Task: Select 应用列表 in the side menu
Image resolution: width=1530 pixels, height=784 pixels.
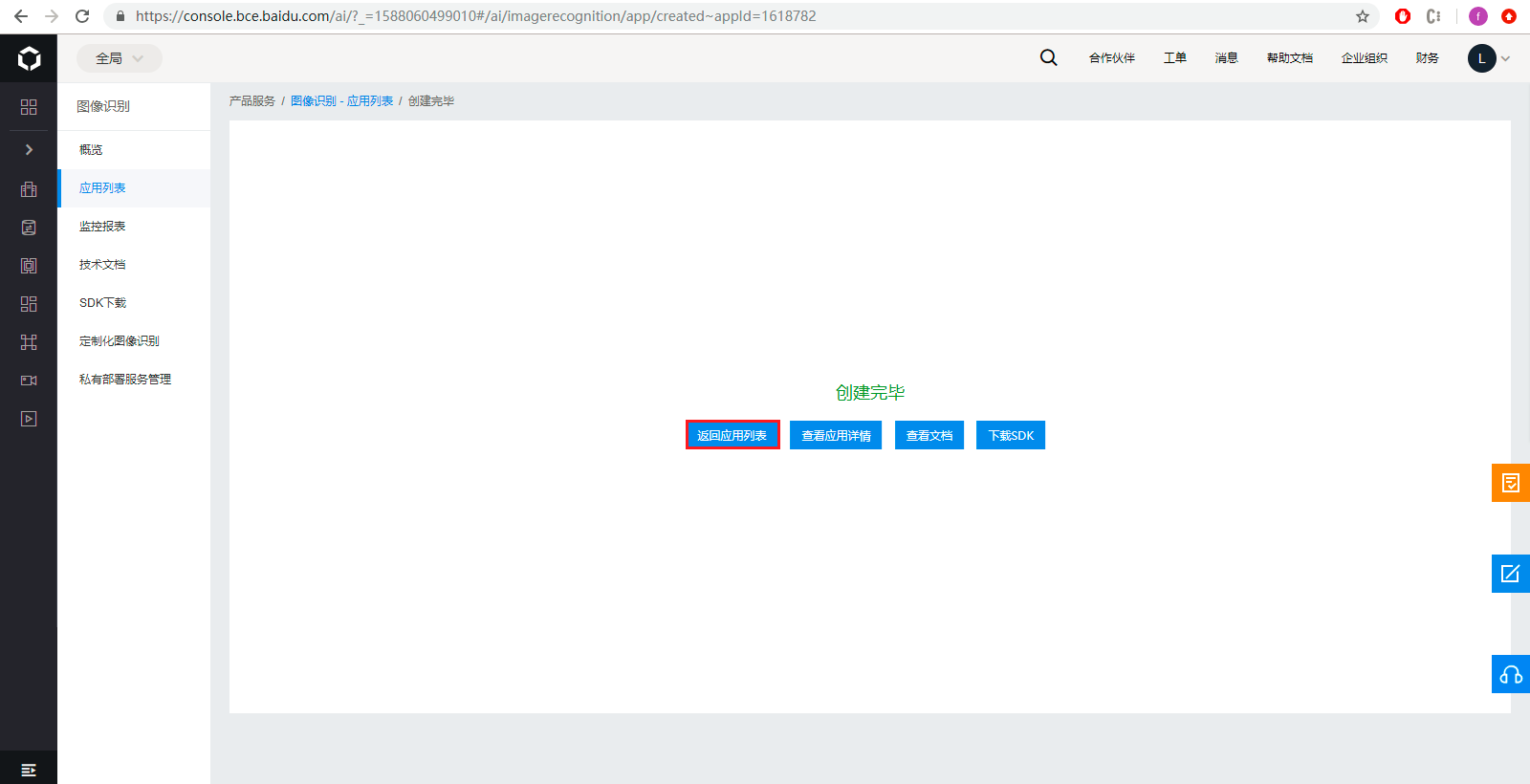Action: coord(134,188)
